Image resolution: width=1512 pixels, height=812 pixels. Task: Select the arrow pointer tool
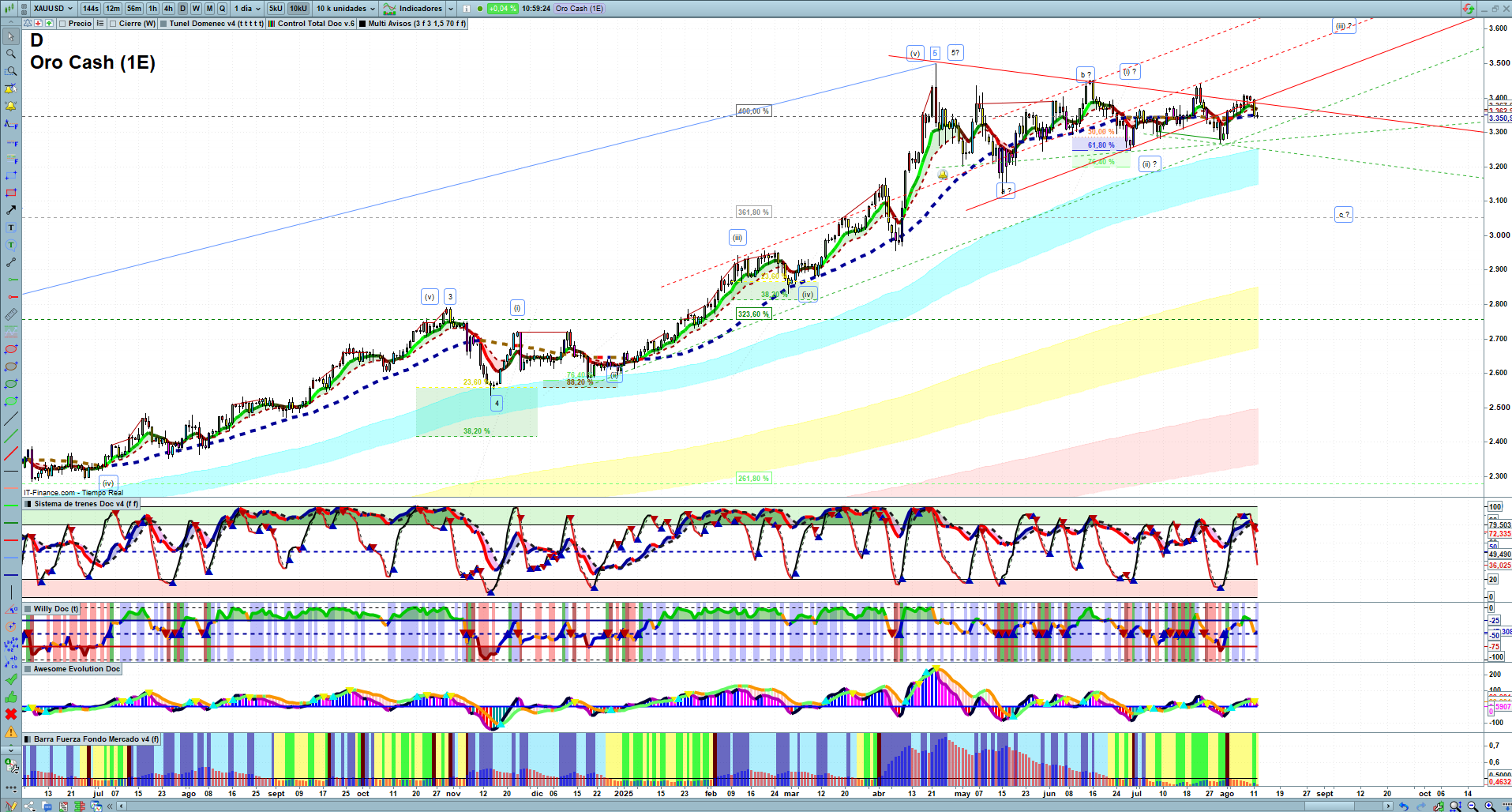pyautogui.click(x=10, y=36)
